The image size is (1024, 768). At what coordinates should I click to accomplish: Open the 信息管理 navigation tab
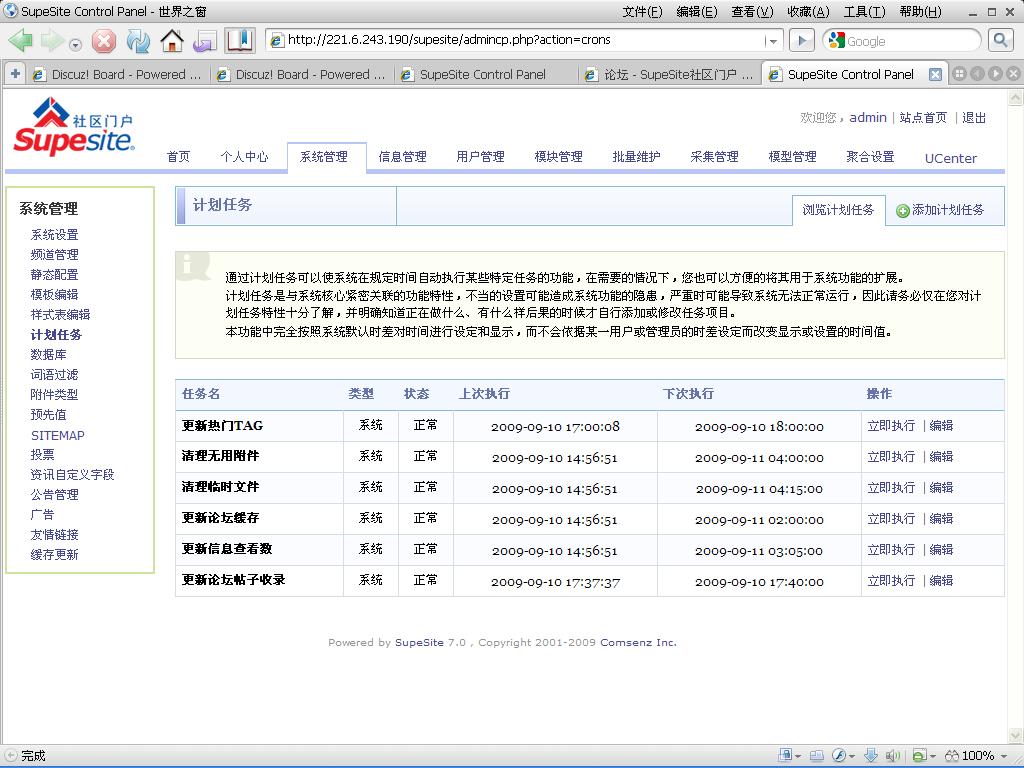pyautogui.click(x=402, y=157)
